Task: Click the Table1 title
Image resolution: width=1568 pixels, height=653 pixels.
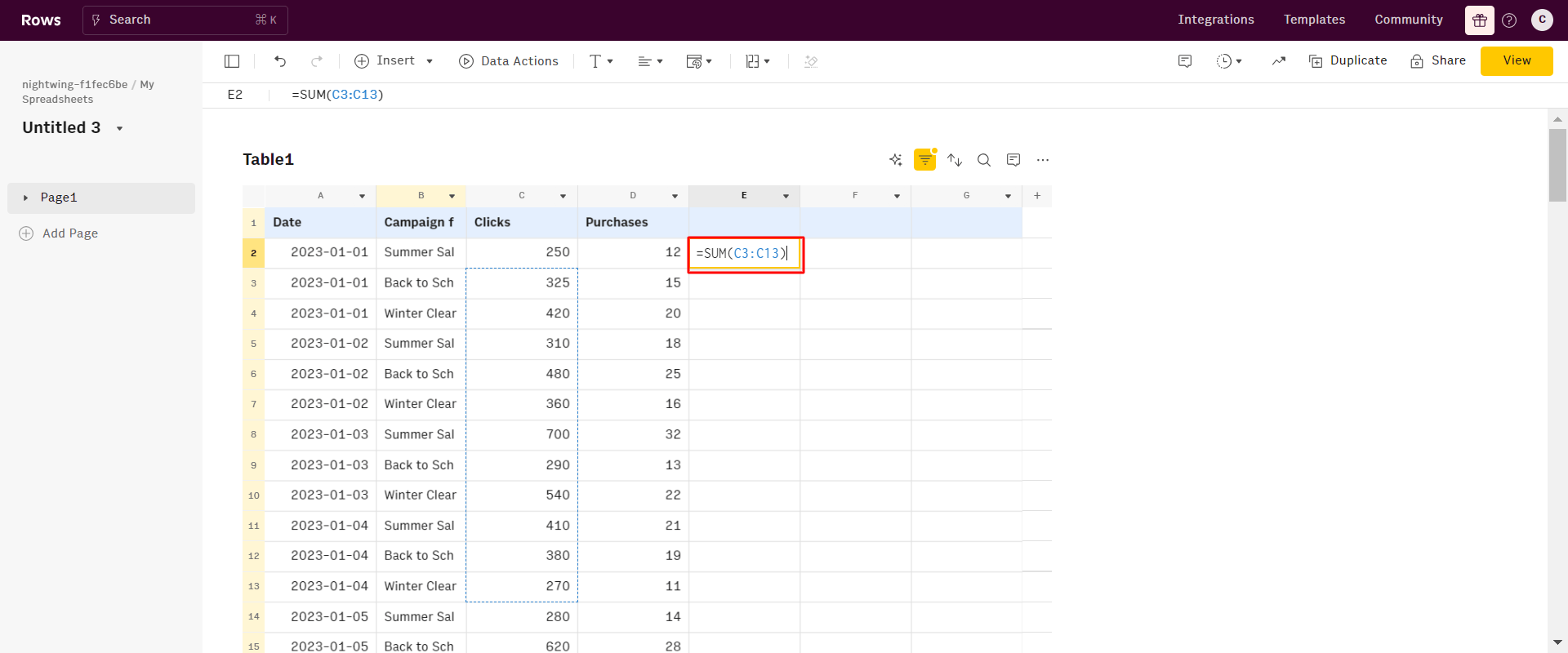Action: pyautogui.click(x=268, y=160)
